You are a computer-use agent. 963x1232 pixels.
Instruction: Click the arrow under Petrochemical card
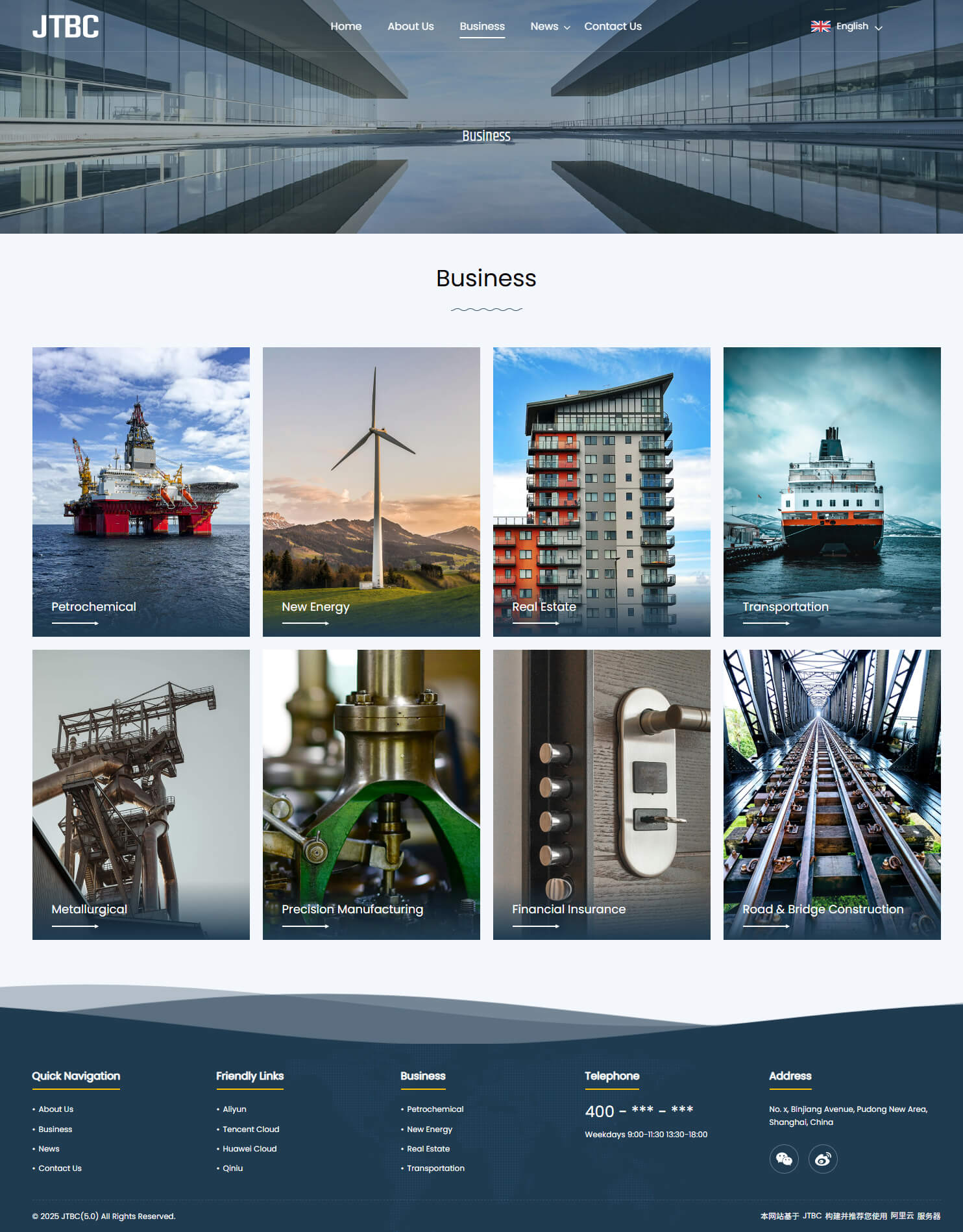click(x=75, y=623)
